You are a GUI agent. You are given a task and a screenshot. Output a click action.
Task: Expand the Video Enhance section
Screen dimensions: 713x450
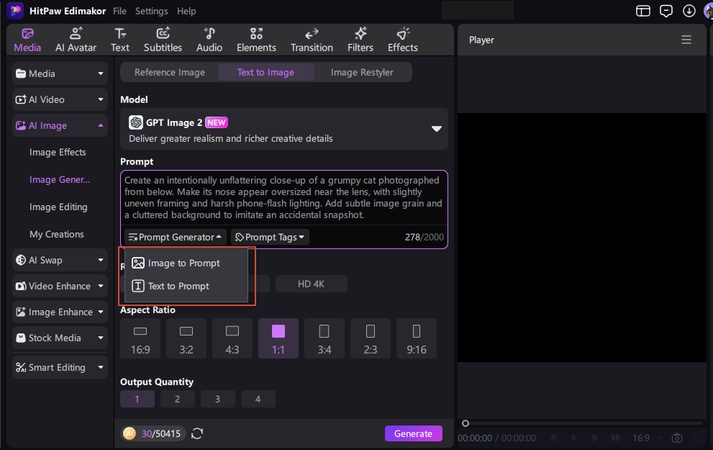[60, 286]
